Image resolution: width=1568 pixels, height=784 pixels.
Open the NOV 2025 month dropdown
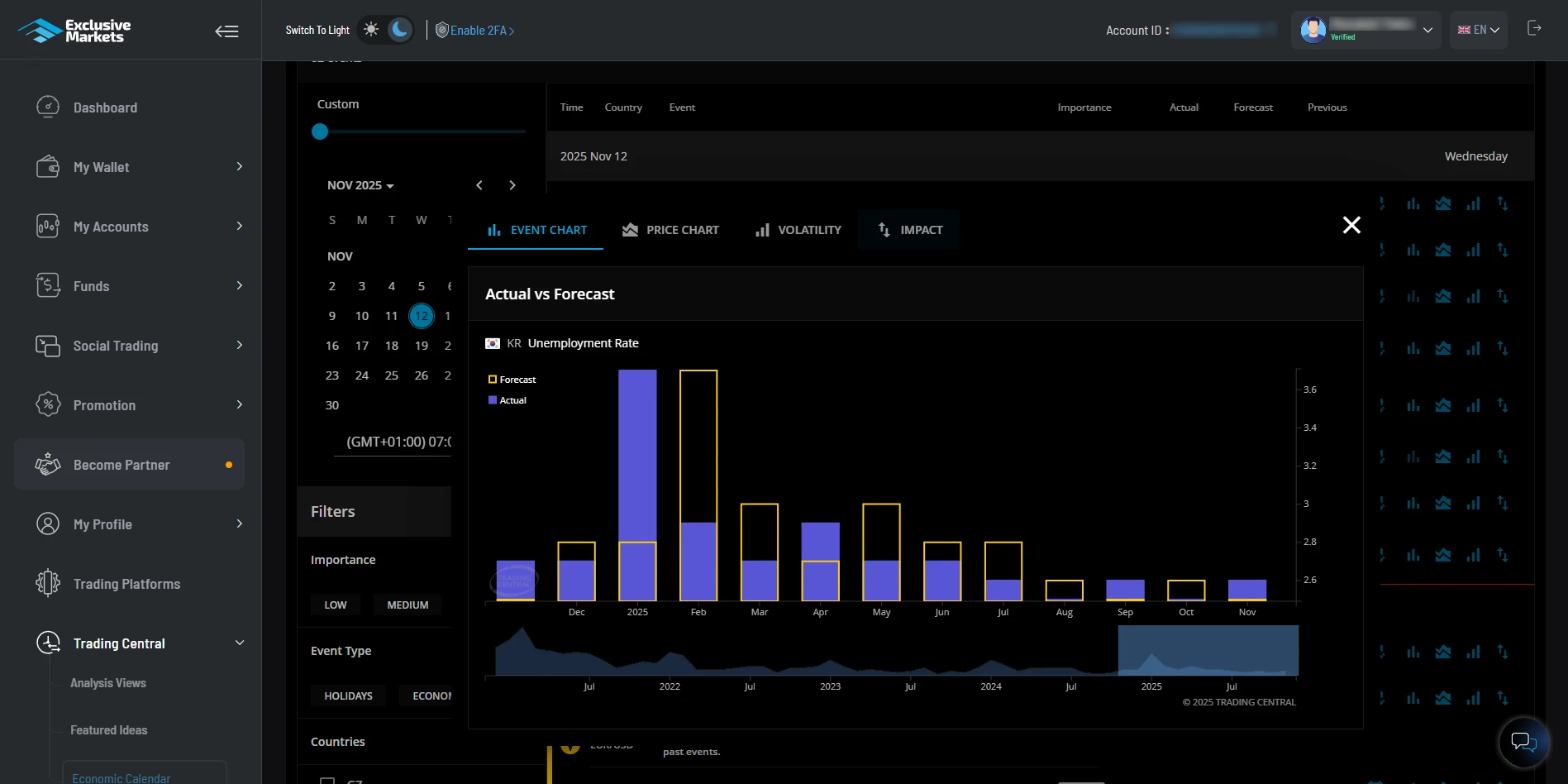(360, 185)
